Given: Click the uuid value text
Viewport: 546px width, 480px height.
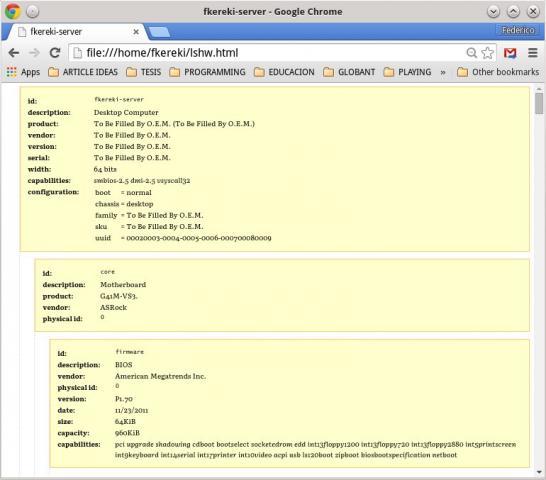Looking at the screenshot, I should pos(199,238).
